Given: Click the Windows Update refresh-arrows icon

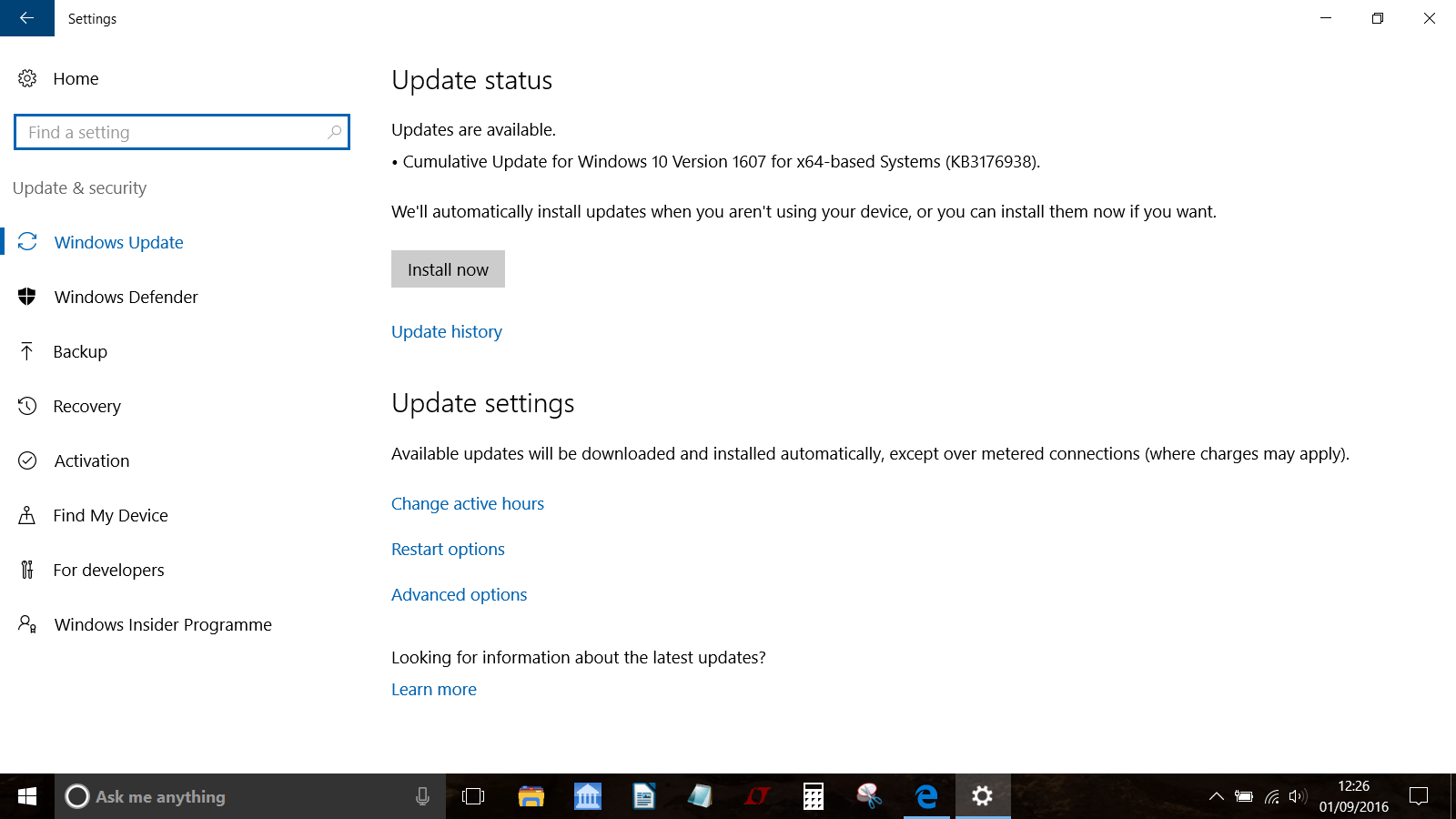Looking at the screenshot, I should point(27,242).
